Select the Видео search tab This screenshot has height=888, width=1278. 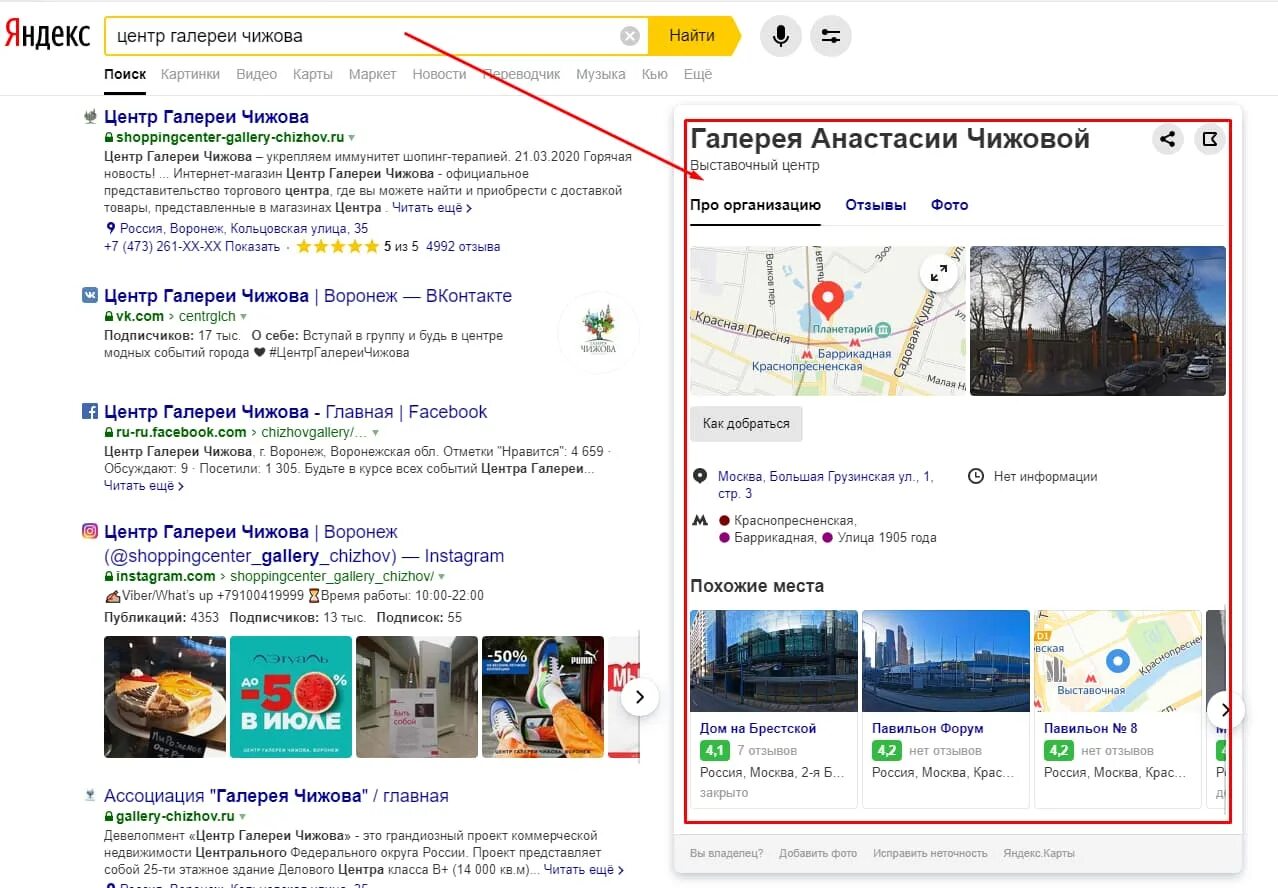point(256,74)
